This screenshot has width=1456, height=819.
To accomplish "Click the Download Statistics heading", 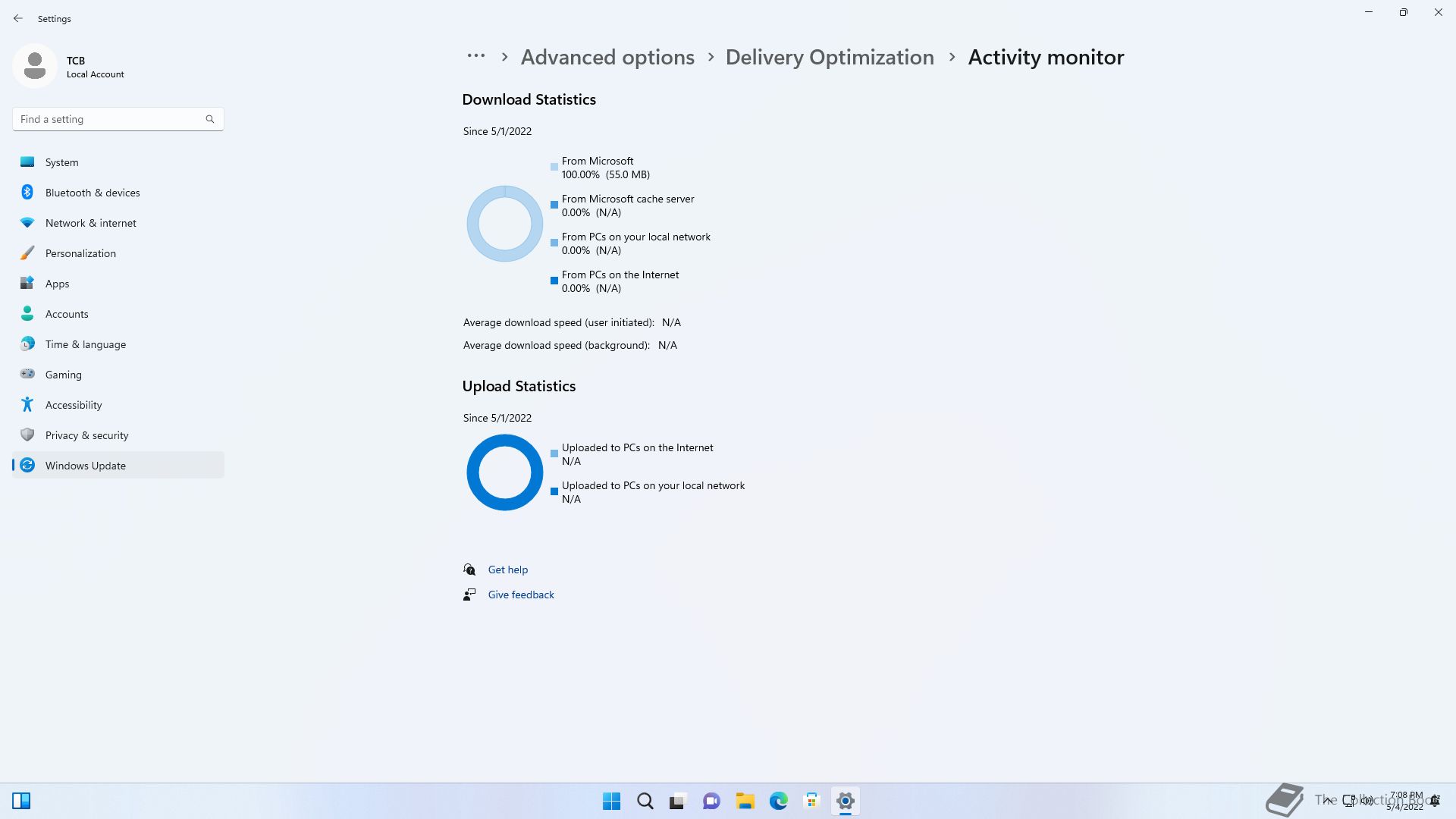I will (529, 99).
